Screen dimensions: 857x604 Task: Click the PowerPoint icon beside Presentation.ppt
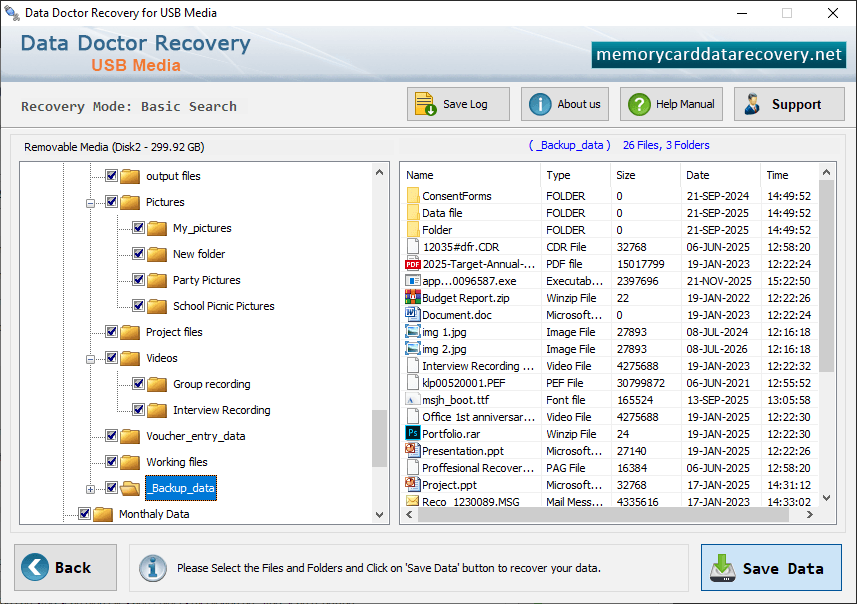[412, 450]
